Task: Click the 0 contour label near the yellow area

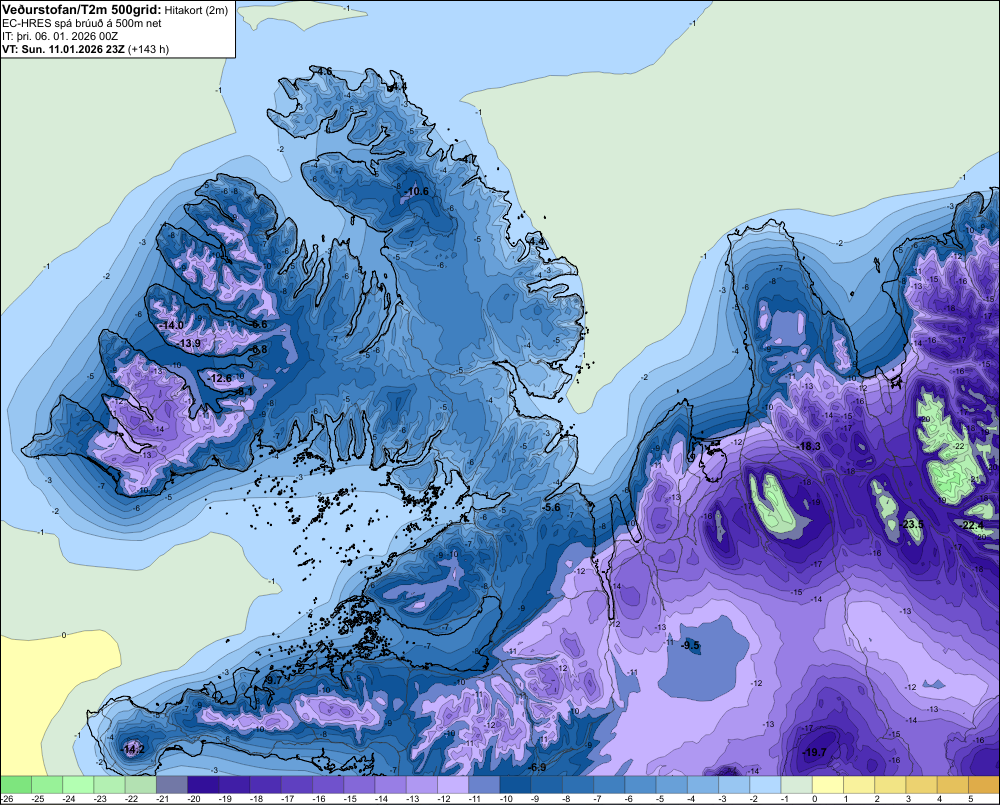Action: coord(64,635)
